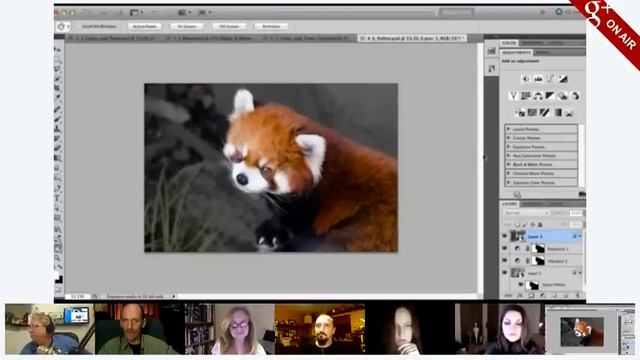The width and height of the screenshot is (640, 360).
Task: Click the layer Opacity value field
Action: (576, 213)
